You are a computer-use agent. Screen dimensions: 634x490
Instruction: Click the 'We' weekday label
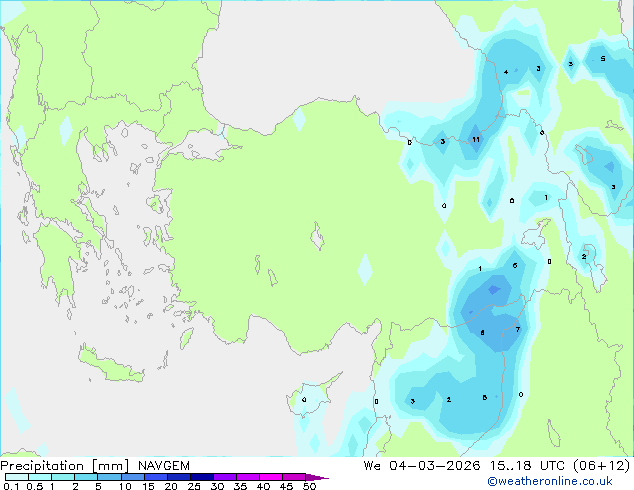372,466
